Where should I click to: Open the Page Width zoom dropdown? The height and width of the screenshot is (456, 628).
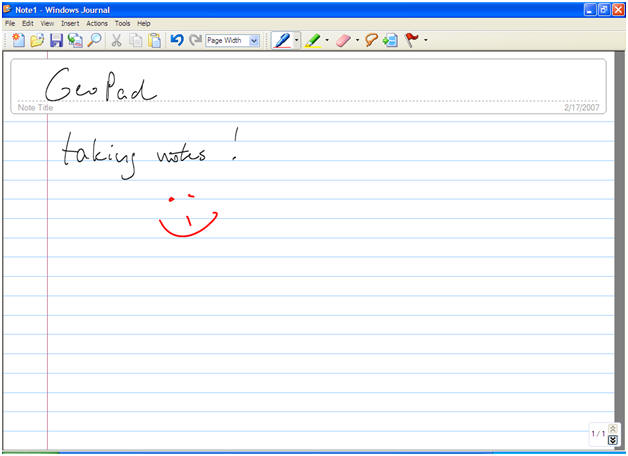coord(253,41)
